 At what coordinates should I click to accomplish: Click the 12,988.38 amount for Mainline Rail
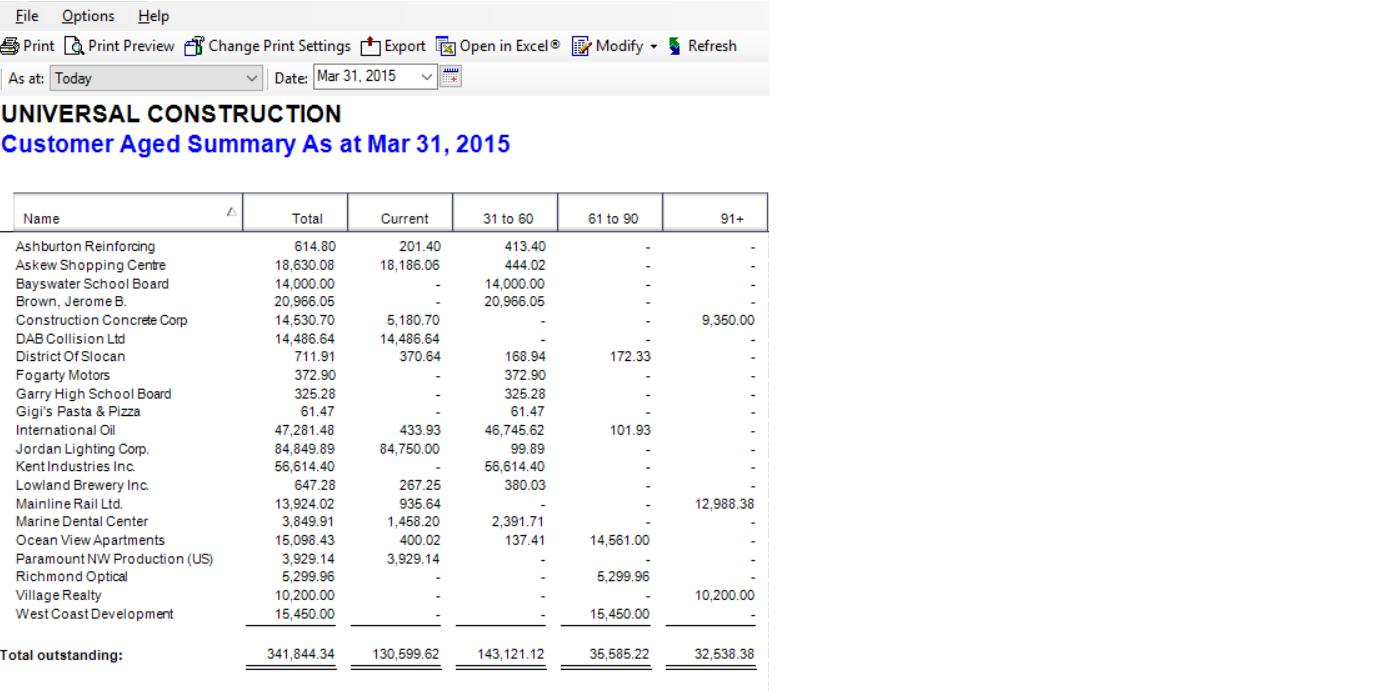(725, 504)
